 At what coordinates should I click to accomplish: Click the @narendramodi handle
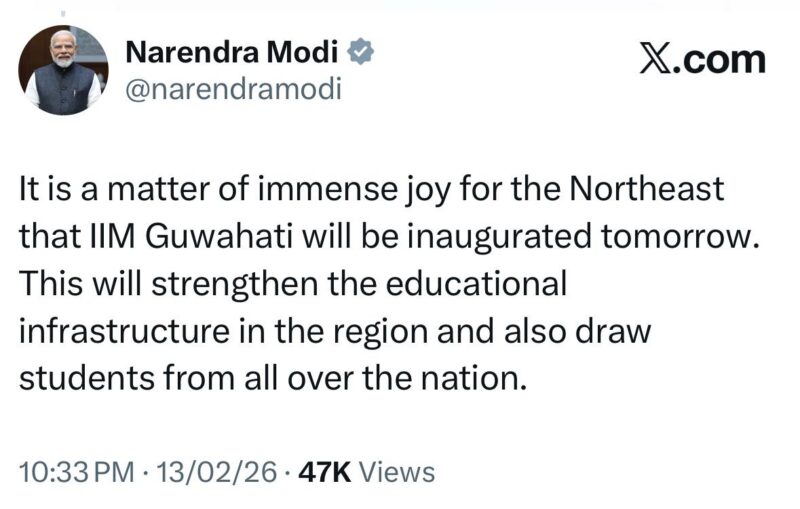(x=233, y=90)
